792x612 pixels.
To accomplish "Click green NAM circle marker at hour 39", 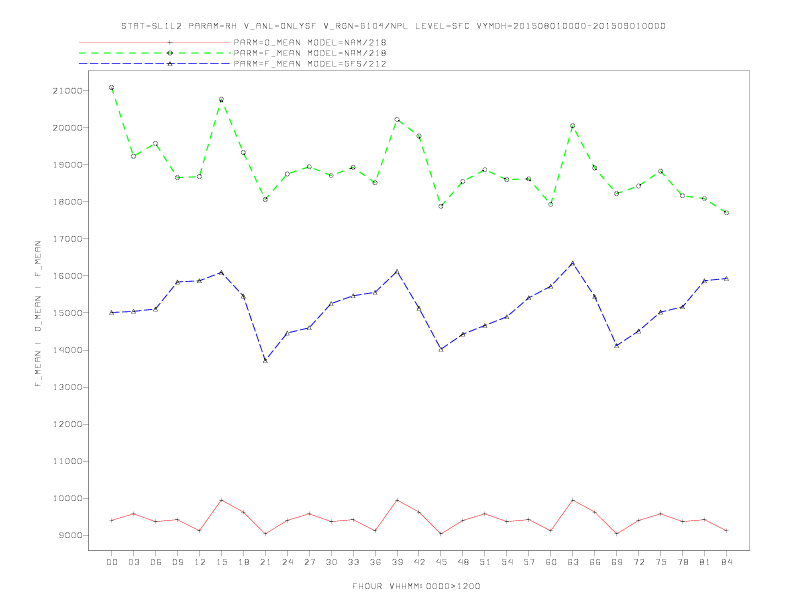I will coord(397,120).
